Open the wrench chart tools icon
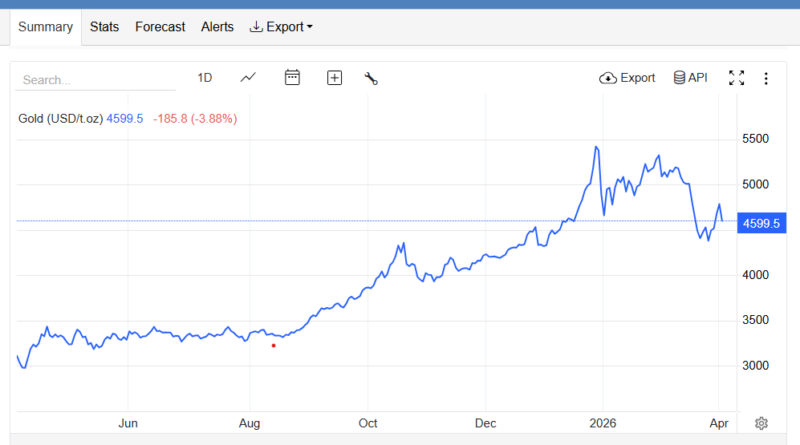The height and width of the screenshot is (445, 800). (370, 78)
